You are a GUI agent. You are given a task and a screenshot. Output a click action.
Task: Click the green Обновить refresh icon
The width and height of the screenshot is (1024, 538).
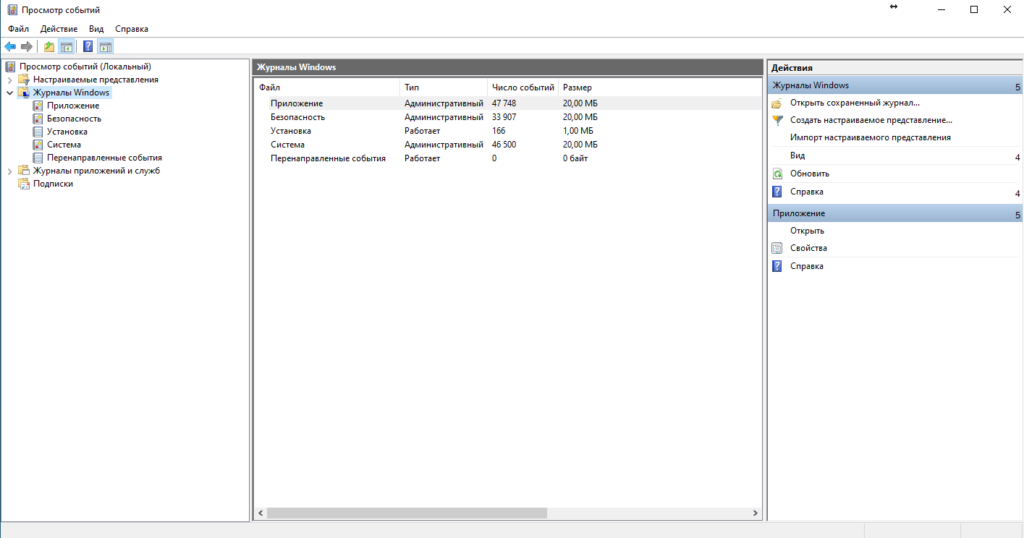point(777,174)
